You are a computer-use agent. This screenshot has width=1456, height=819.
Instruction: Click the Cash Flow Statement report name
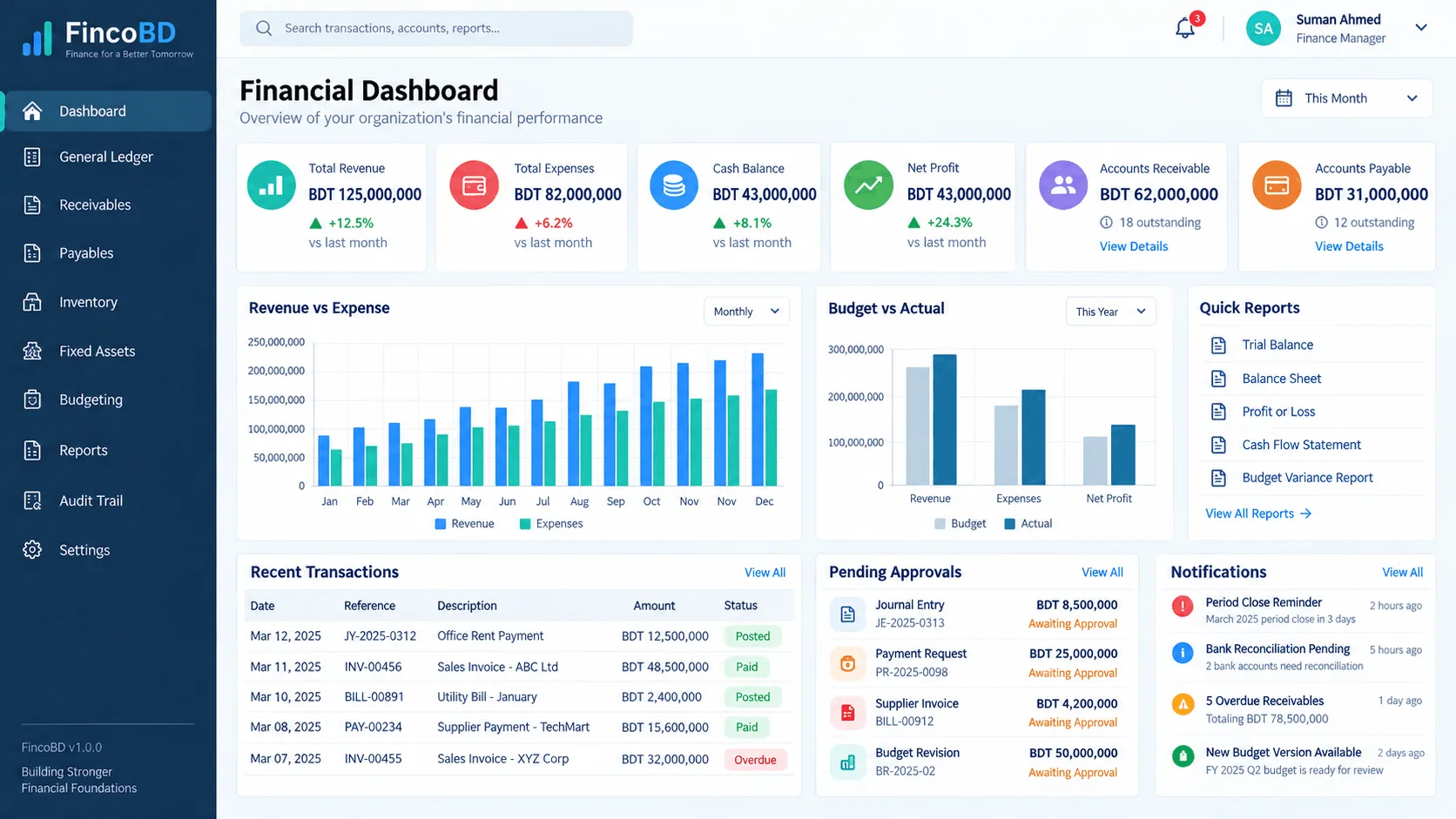pyautogui.click(x=1301, y=445)
